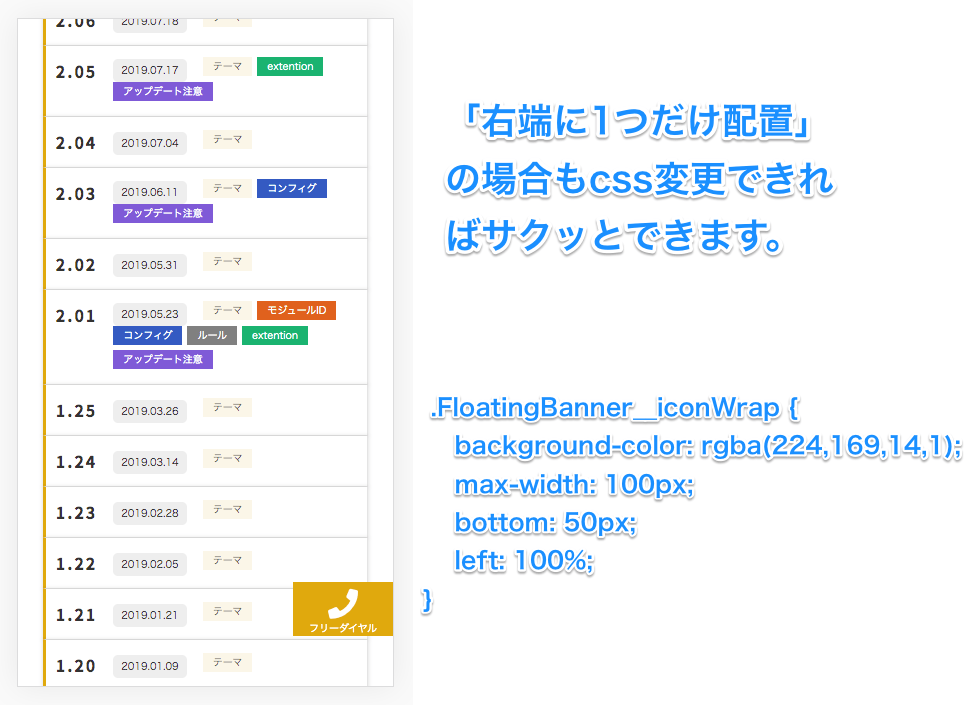Select the green extention tag under version 2.01
Image resolution: width=973 pixels, height=705 pixels.
[x=275, y=335]
